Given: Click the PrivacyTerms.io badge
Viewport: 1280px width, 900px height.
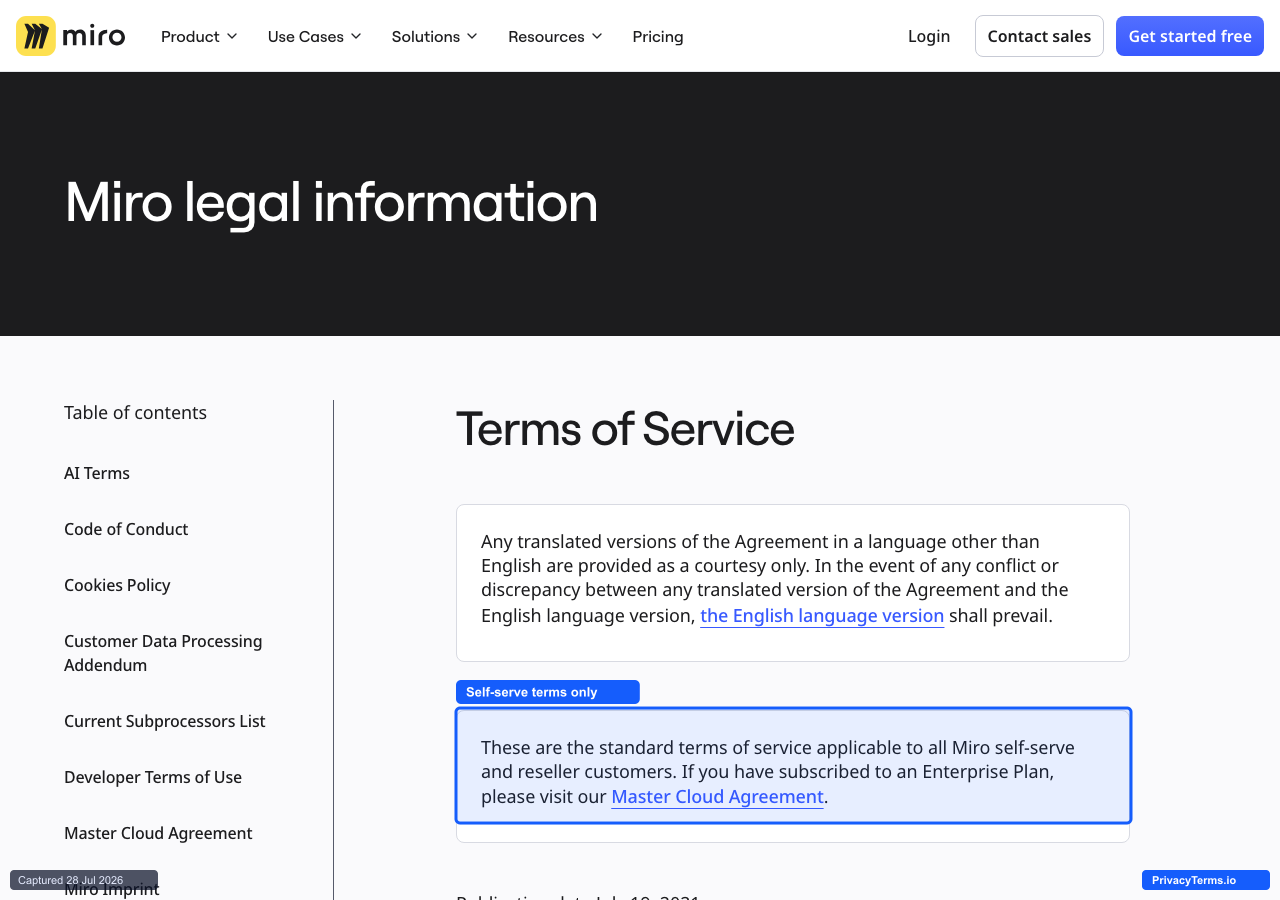Looking at the screenshot, I should (1206, 880).
